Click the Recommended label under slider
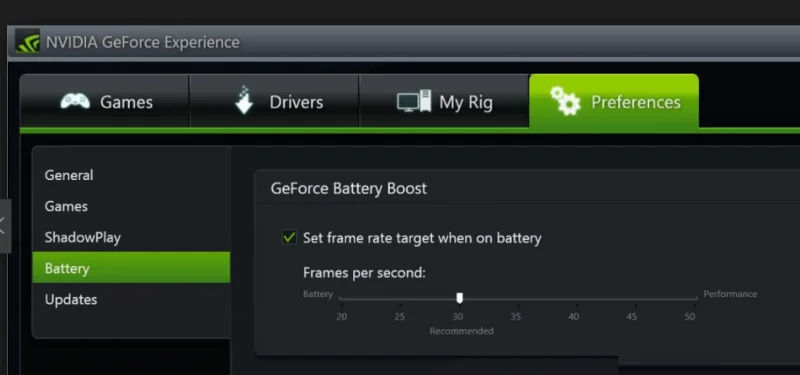This screenshot has height=375, width=800. (461, 331)
